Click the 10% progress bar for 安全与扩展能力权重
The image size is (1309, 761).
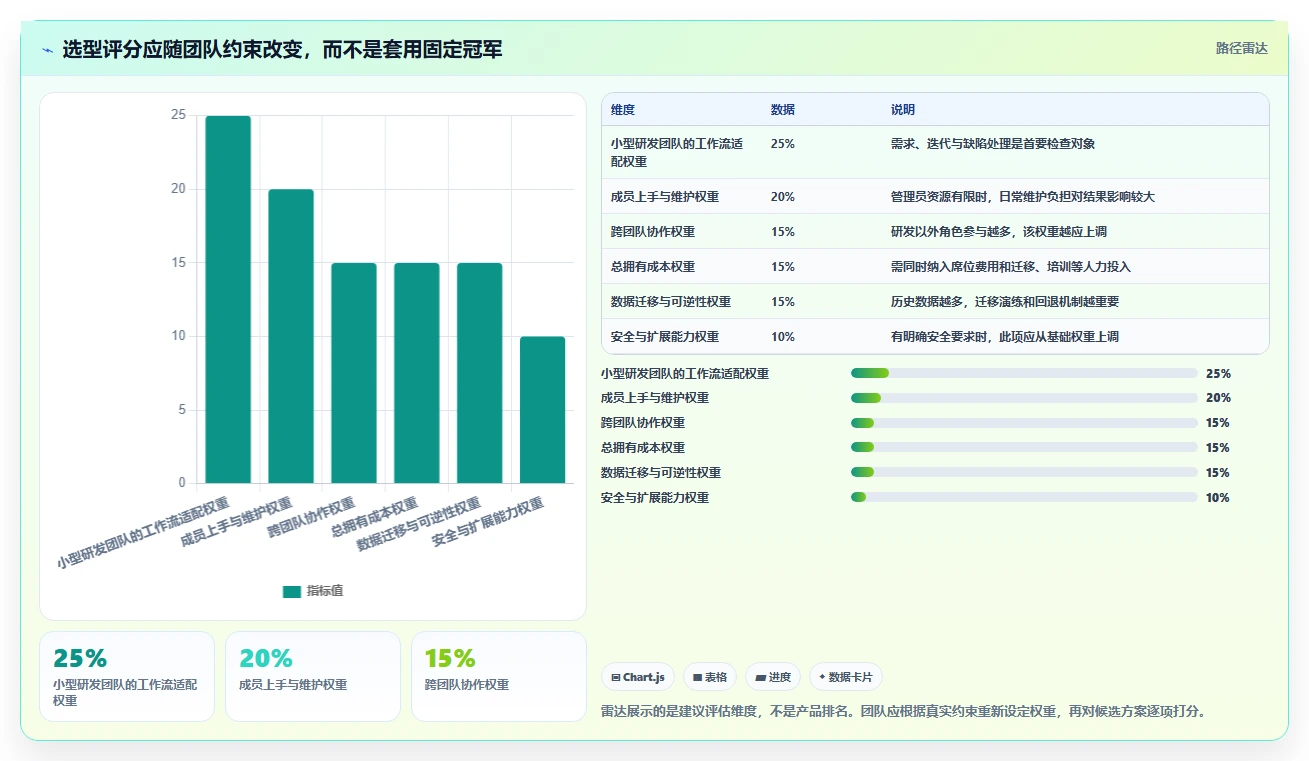1024,498
